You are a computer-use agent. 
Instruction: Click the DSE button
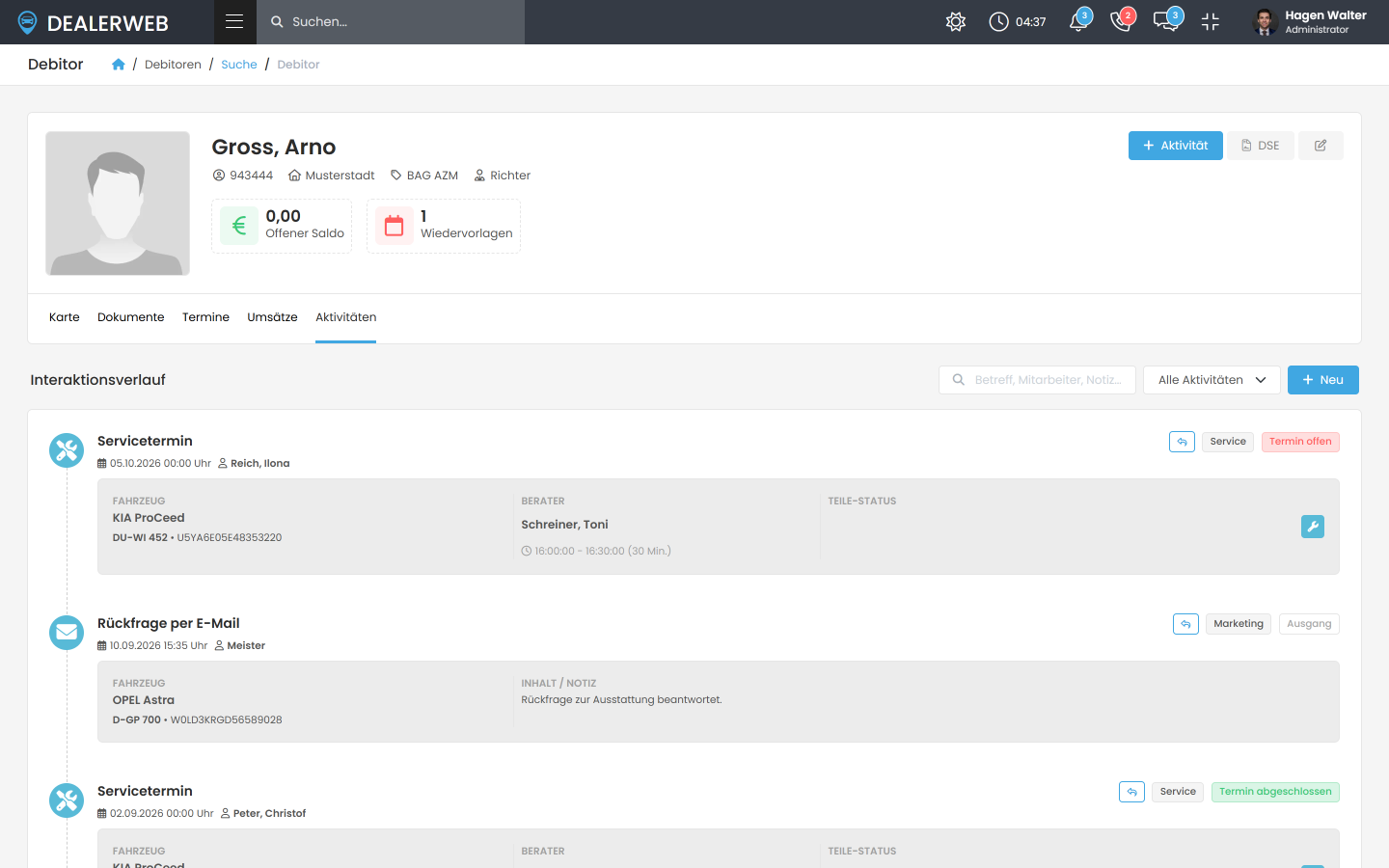pyautogui.click(x=1261, y=146)
